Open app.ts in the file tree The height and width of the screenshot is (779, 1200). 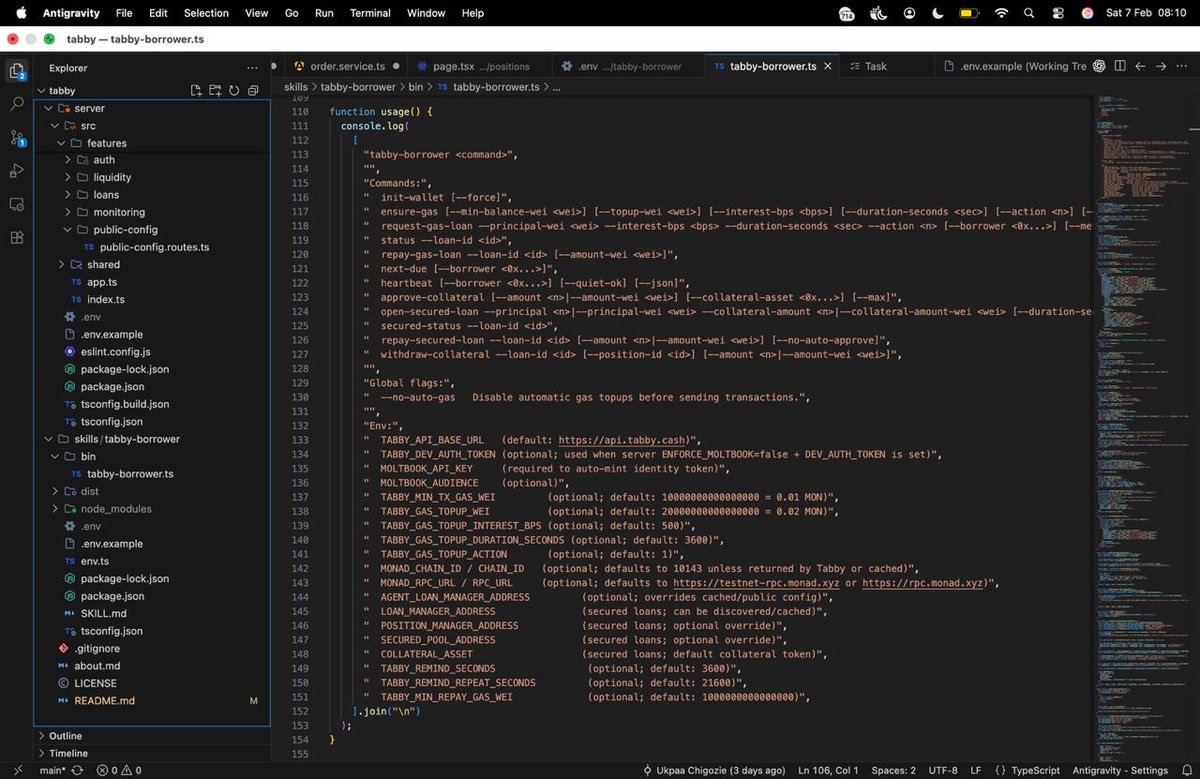(102, 282)
